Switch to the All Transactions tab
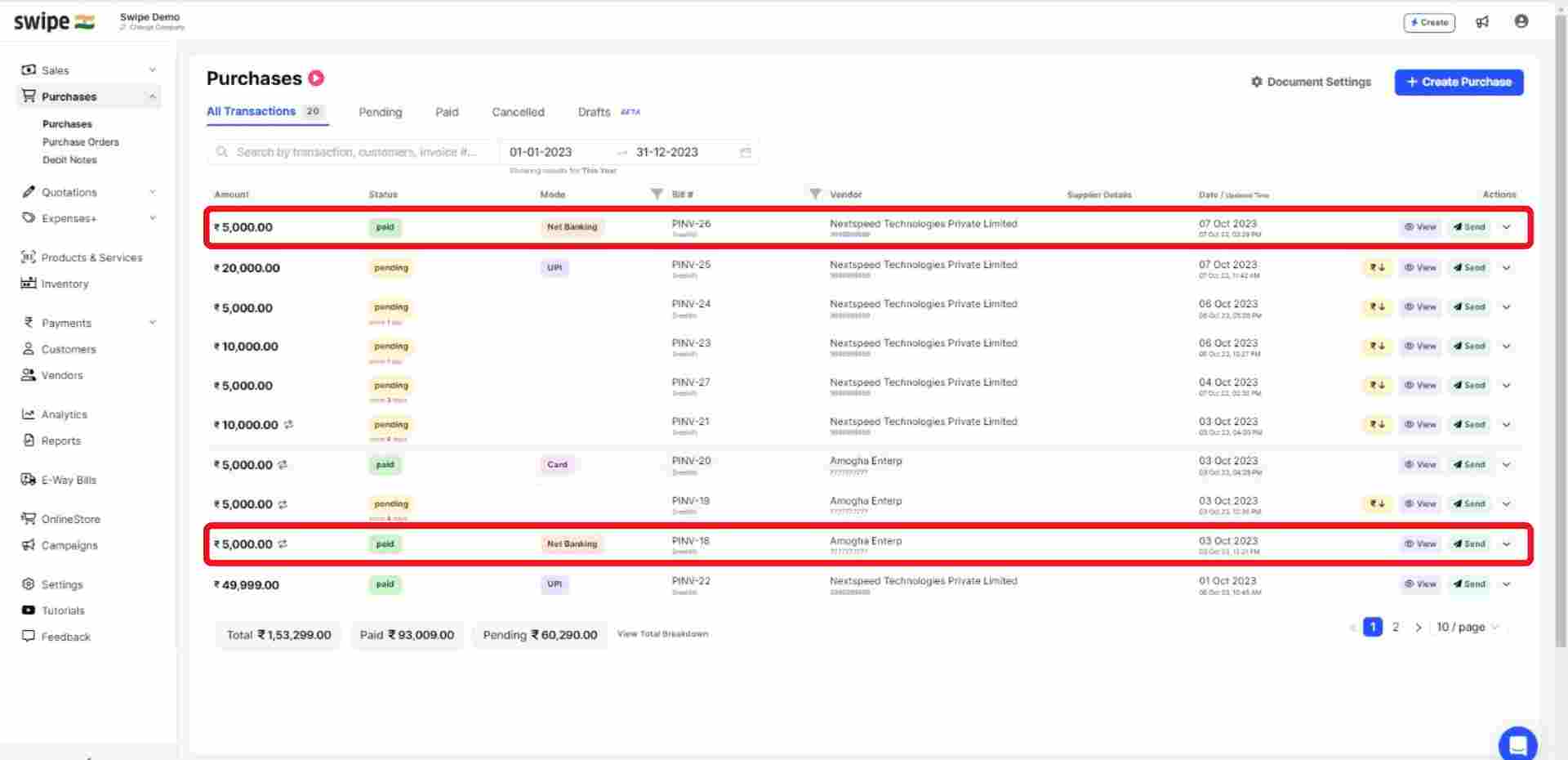1568x760 pixels. [x=266, y=112]
